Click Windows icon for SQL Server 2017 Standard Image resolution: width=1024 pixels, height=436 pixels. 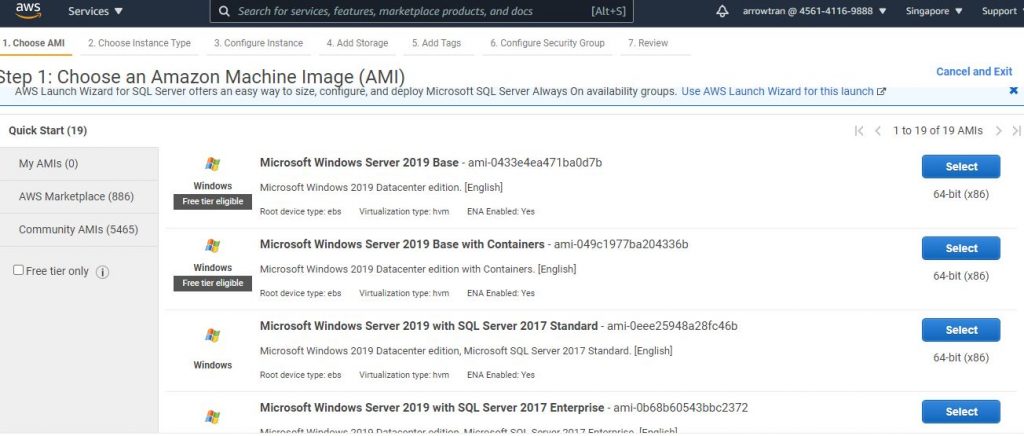point(212,335)
